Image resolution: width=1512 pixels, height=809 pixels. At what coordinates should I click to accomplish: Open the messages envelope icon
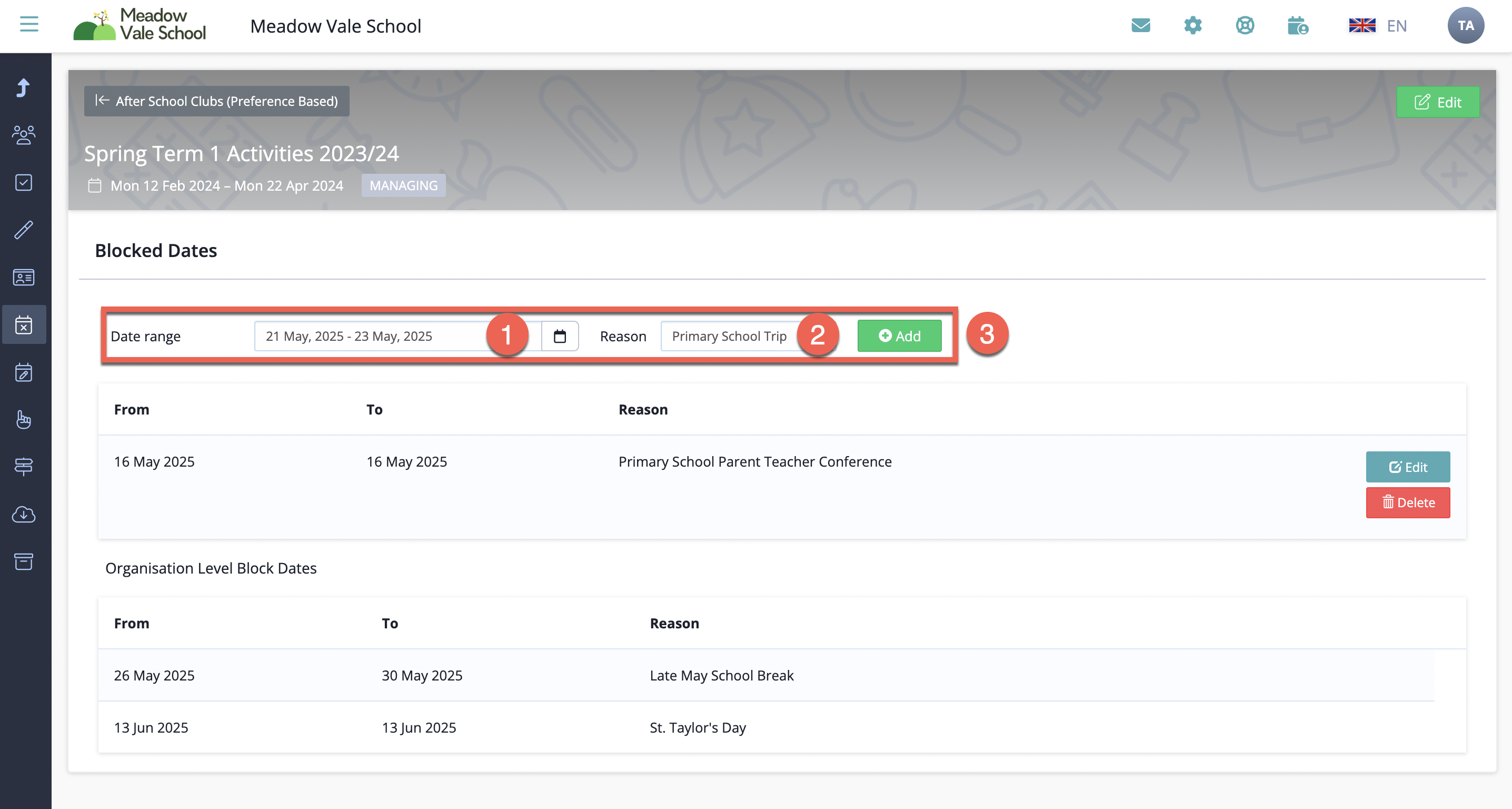click(x=1140, y=25)
